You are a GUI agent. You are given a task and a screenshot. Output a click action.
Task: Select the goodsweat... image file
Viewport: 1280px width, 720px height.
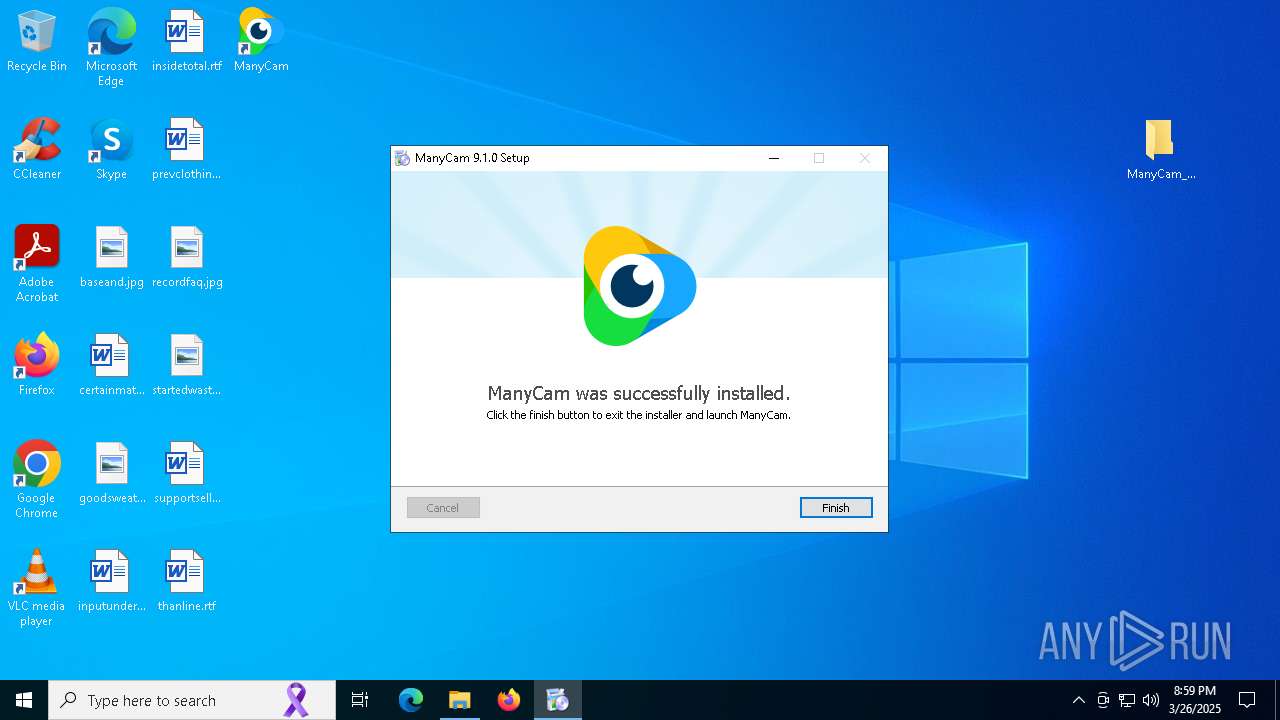point(111,473)
